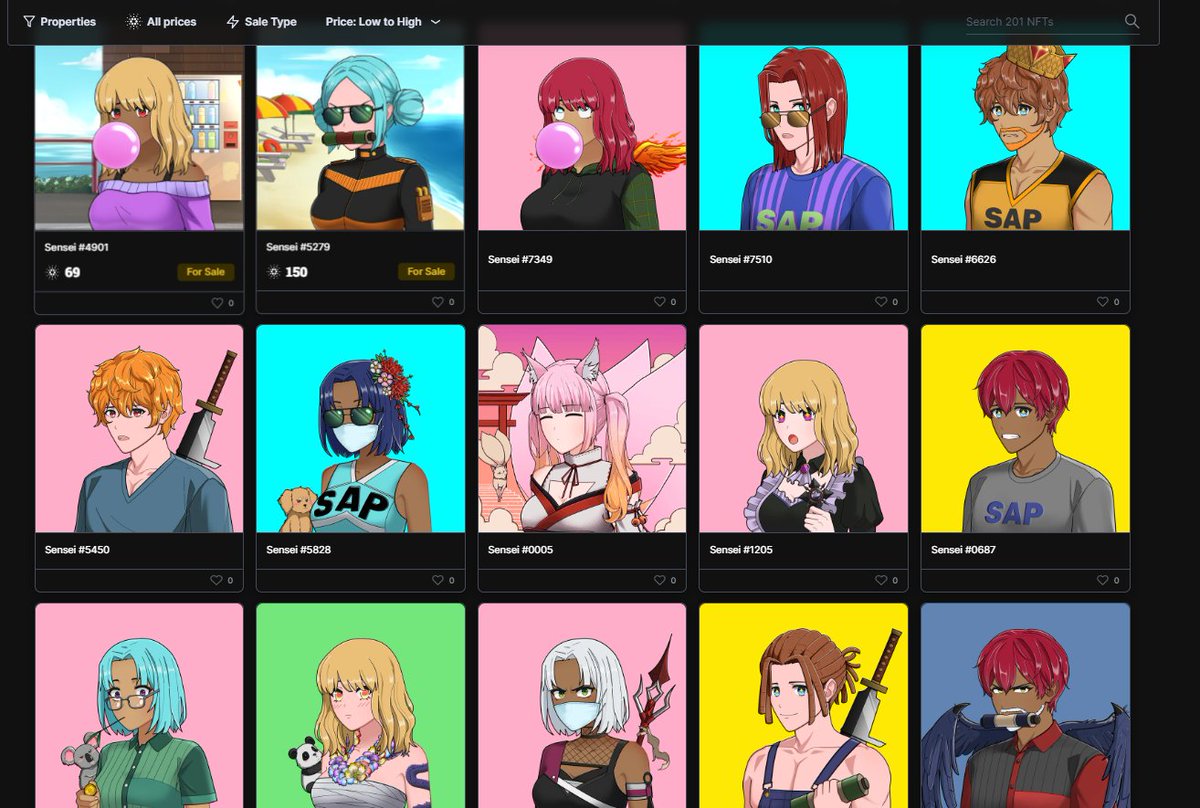The width and height of the screenshot is (1200, 808).
Task: Click the Sensei #0687 title text
Action: point(964,550)
